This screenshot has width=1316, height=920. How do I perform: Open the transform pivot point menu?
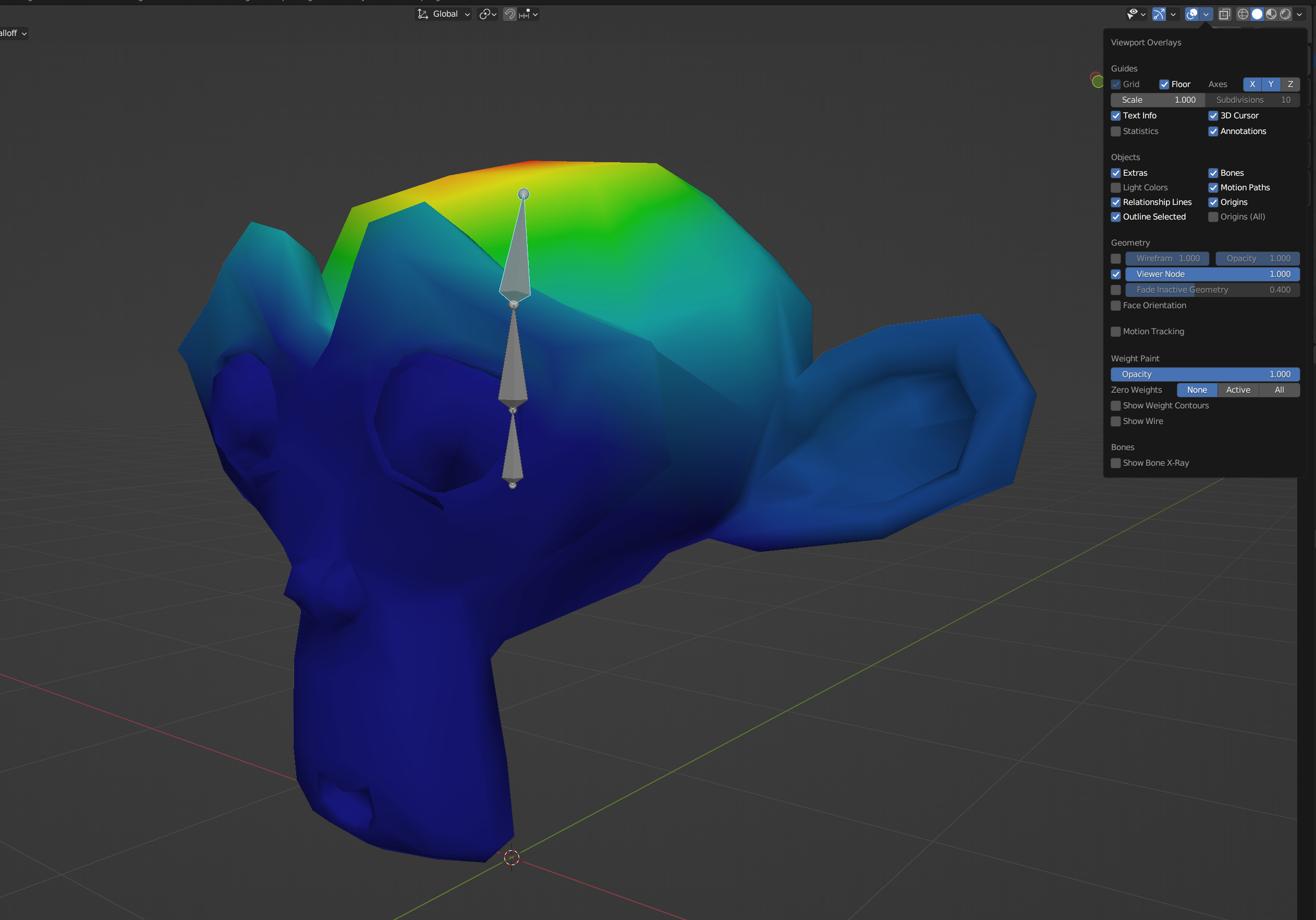coord(488,14)
